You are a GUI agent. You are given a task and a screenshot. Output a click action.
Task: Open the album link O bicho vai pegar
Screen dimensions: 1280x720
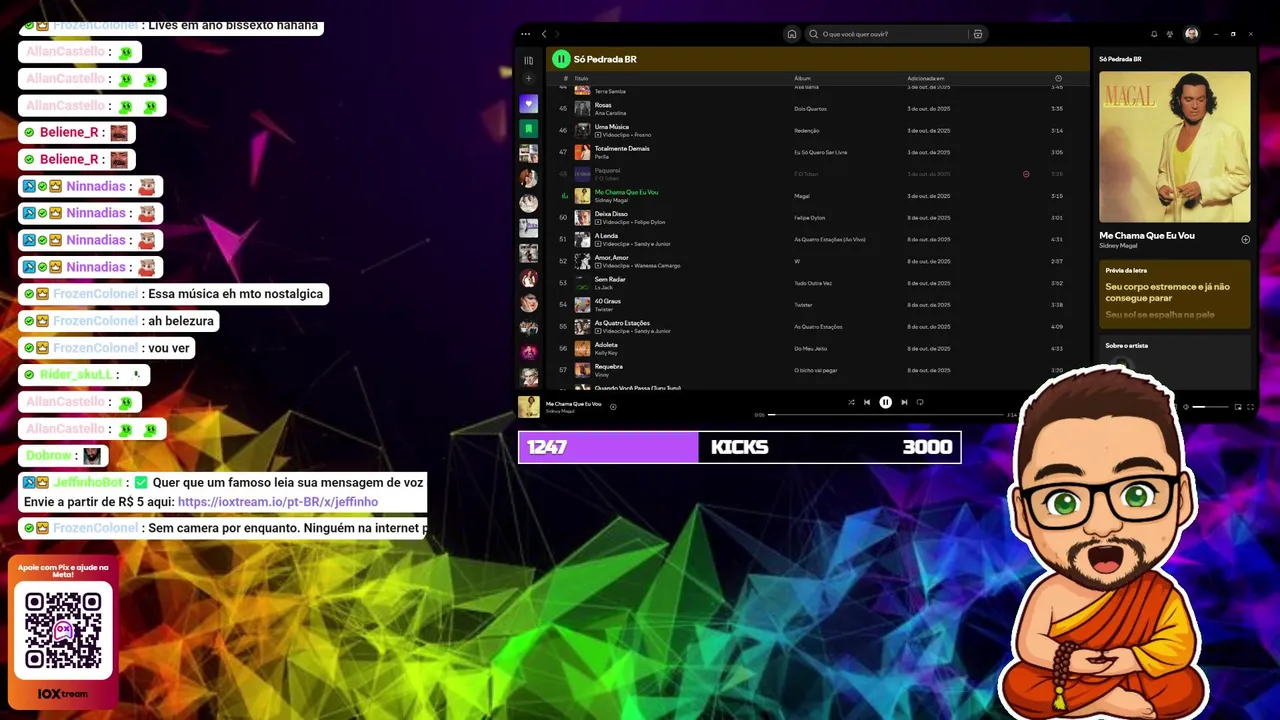point(816,370)
